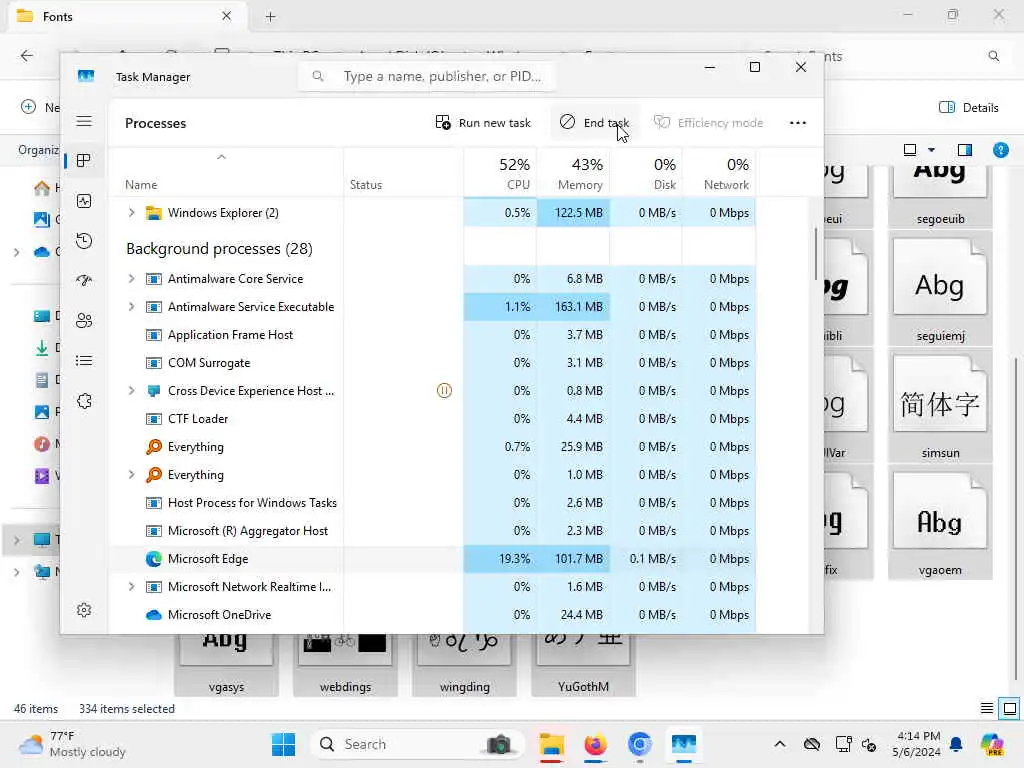Open File Explorer from taskbar
Image resolution: width=1024 pixels, height=768 pixels.
552,744
